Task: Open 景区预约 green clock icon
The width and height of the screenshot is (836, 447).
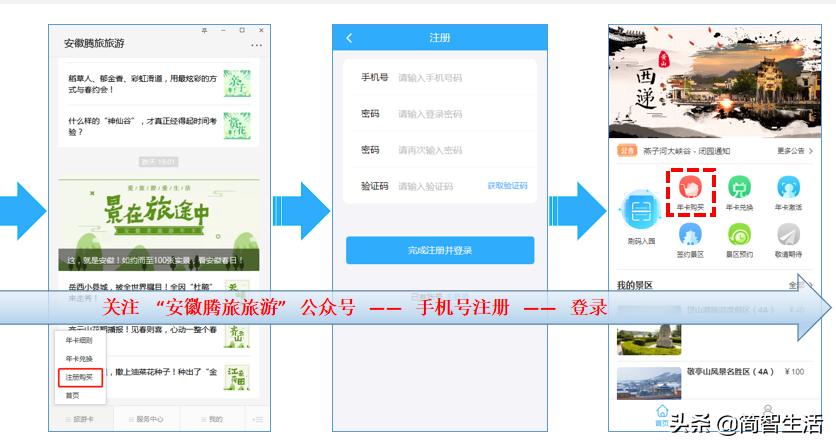Action: click(739, 235)
